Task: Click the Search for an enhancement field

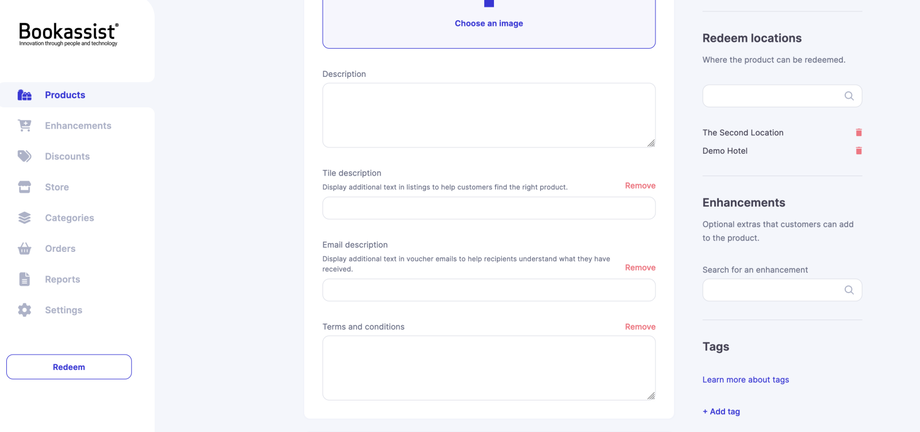Action: pos(772,290)
